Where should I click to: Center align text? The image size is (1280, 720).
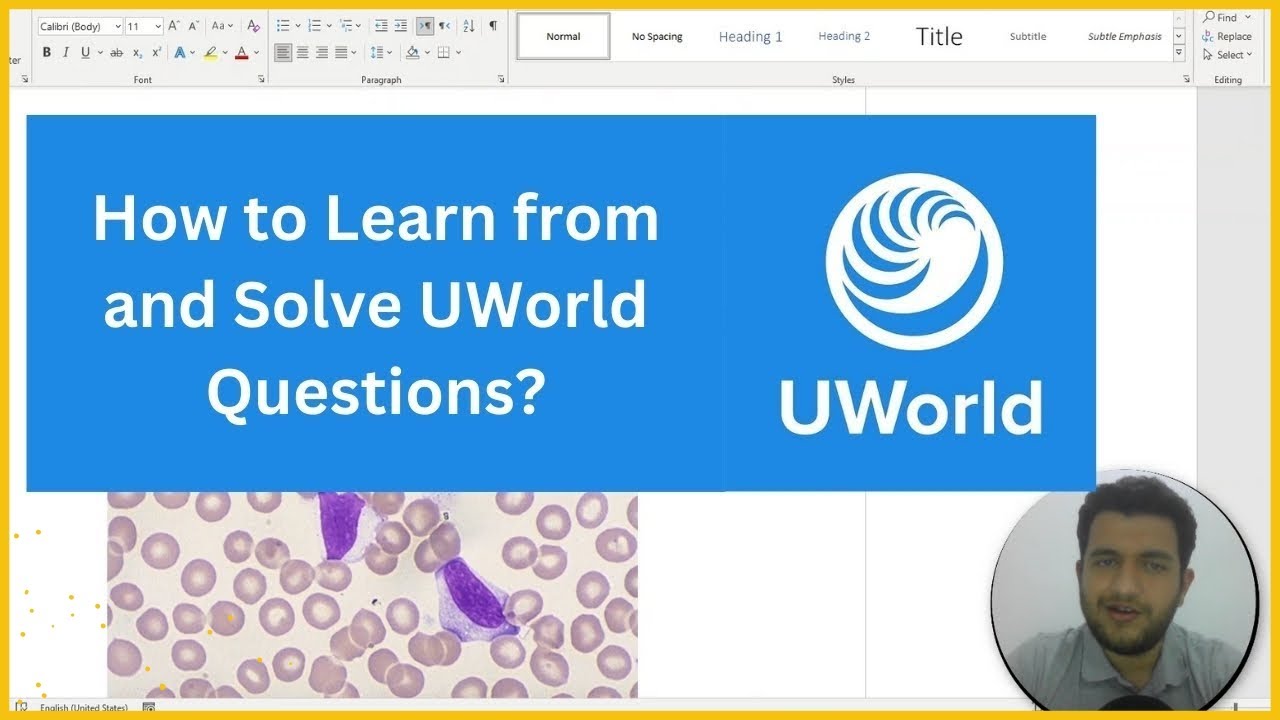click(302, 52)
